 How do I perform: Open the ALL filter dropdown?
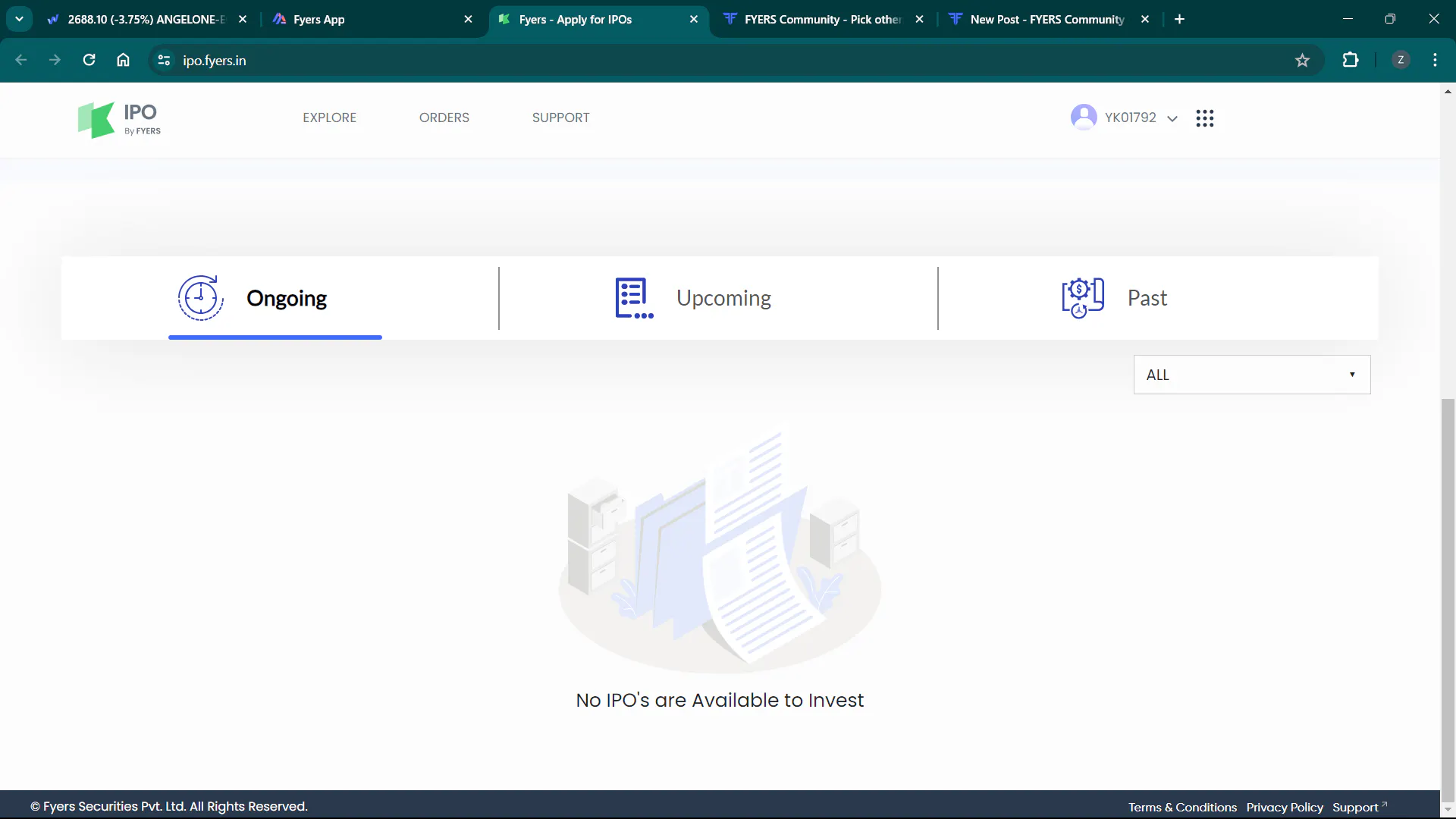click(x=1251, y=375)
